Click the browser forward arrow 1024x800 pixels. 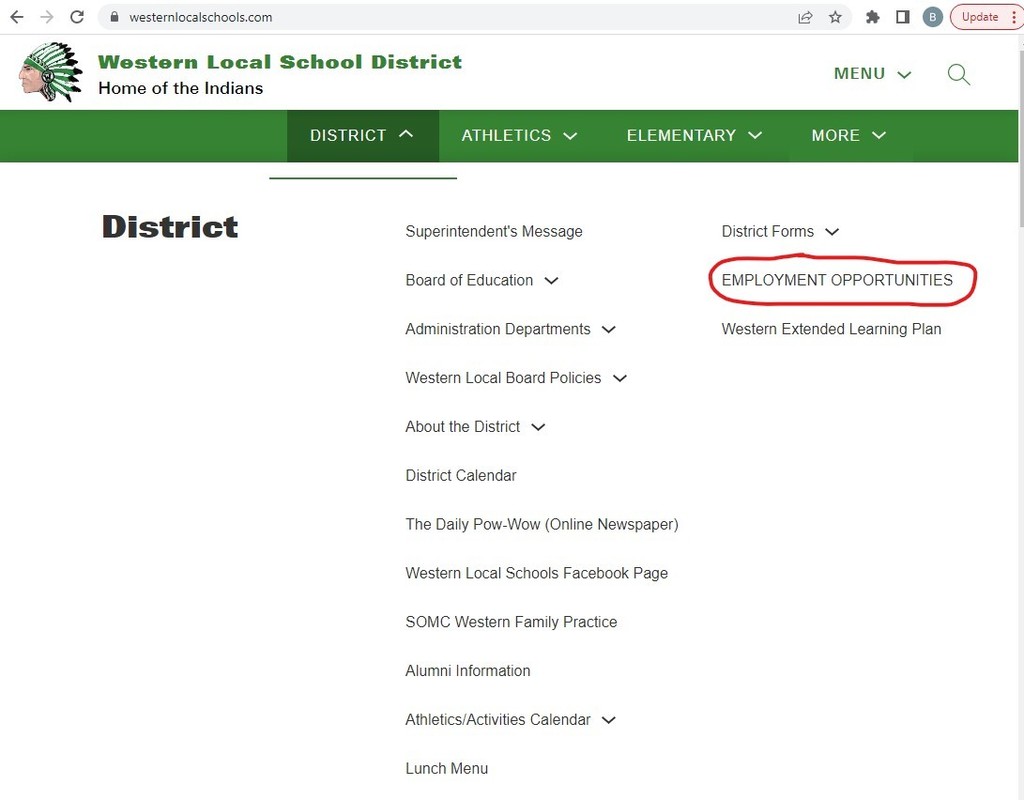47,17
